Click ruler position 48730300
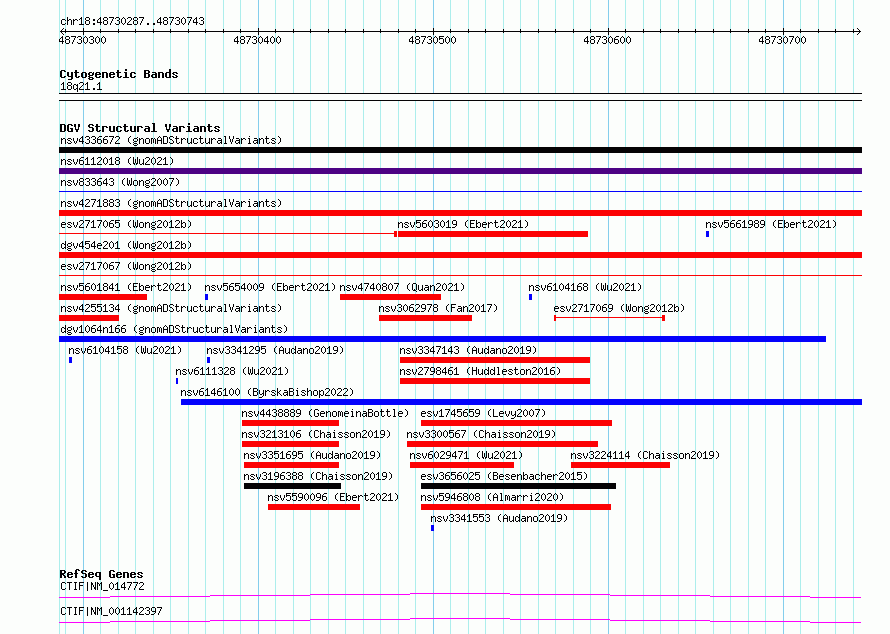 coord(82,40)
